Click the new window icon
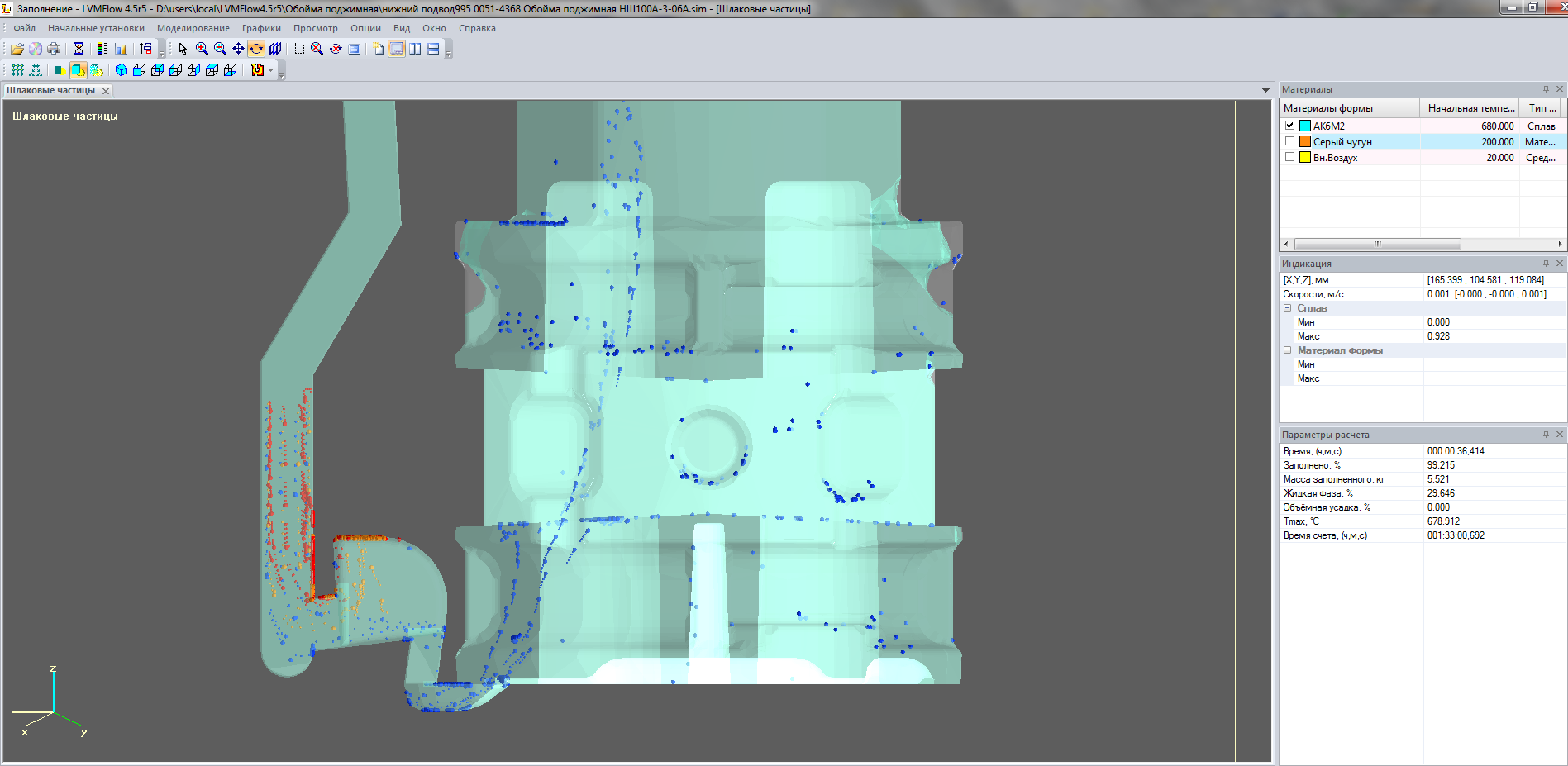Viewport: 1568px width, 766px height. 378,49
